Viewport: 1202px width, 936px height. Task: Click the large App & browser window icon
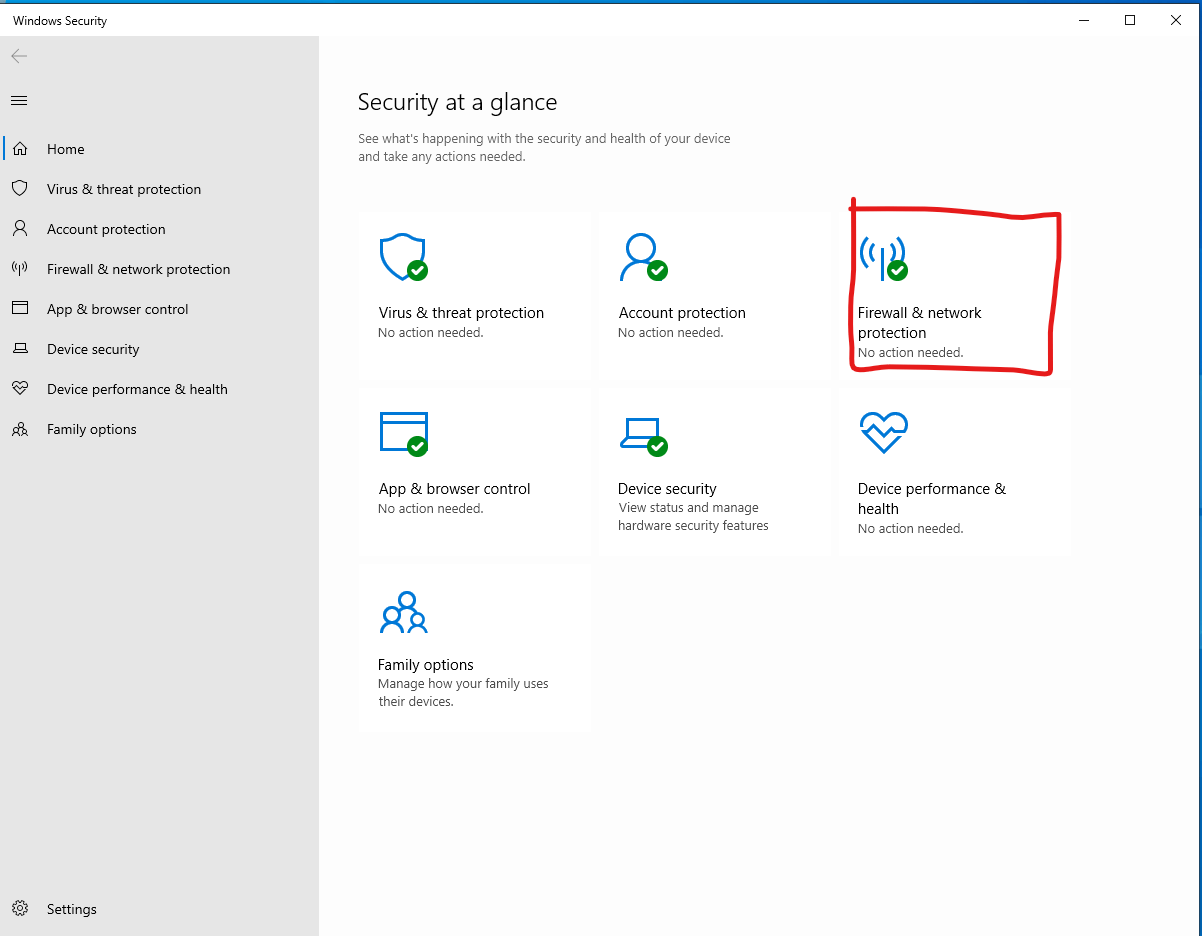click(403, 433)
